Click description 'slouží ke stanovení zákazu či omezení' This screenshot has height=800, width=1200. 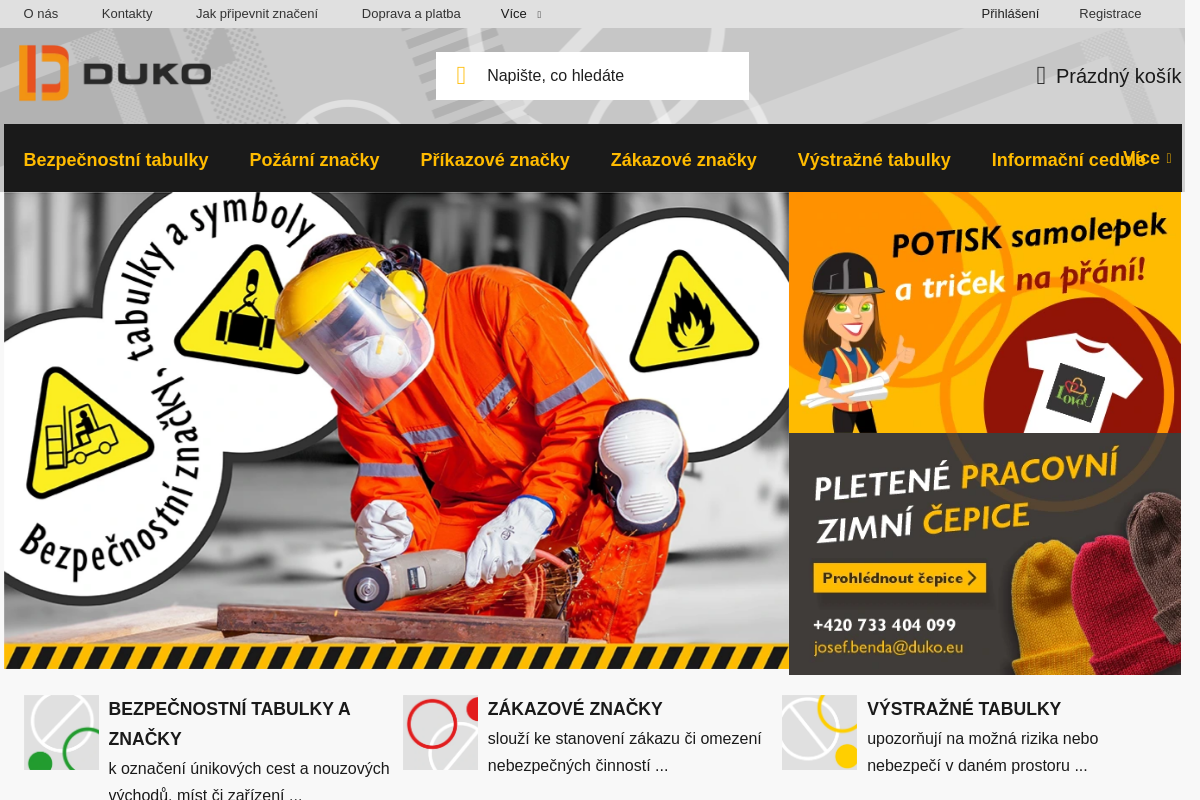click(625, 739)
